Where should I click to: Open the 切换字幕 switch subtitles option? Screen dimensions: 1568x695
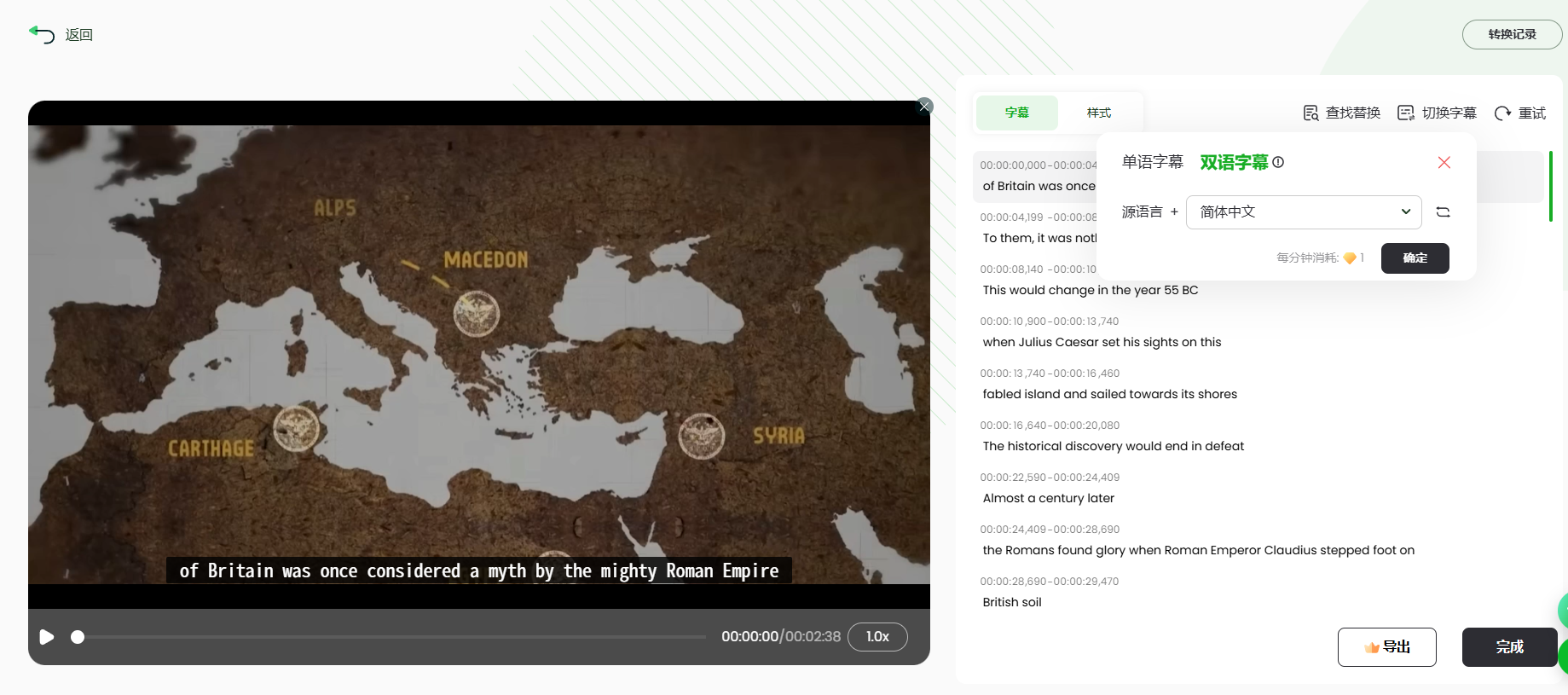(1438, 113)
